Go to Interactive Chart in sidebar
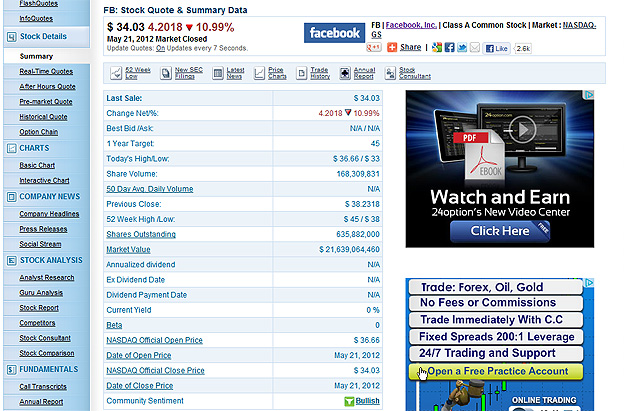This screenshot has width=624, height=411. click(x=45, y=180)
